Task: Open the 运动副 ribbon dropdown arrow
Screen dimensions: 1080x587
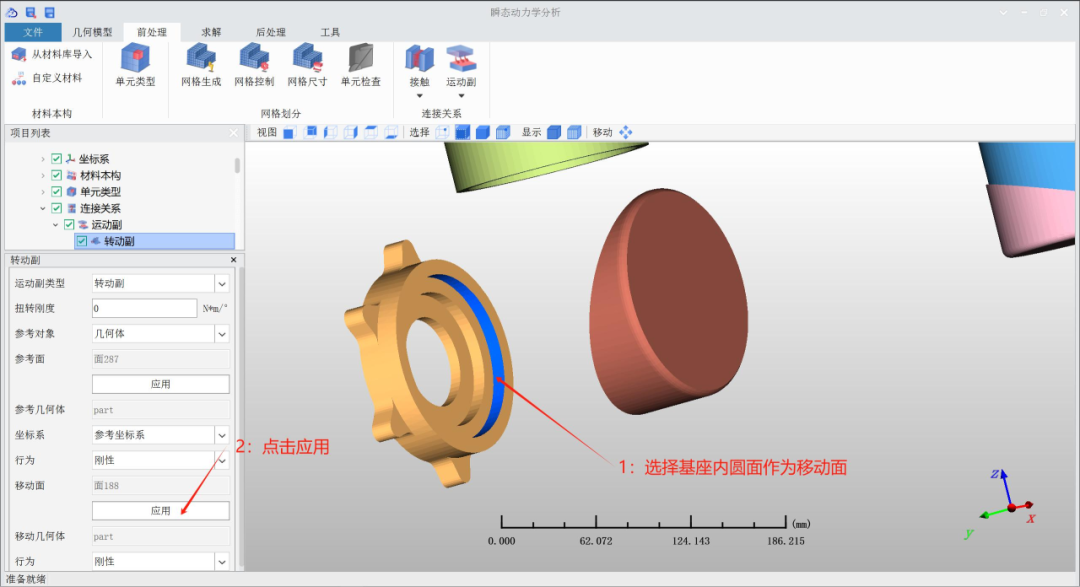Action: point(461,96)
